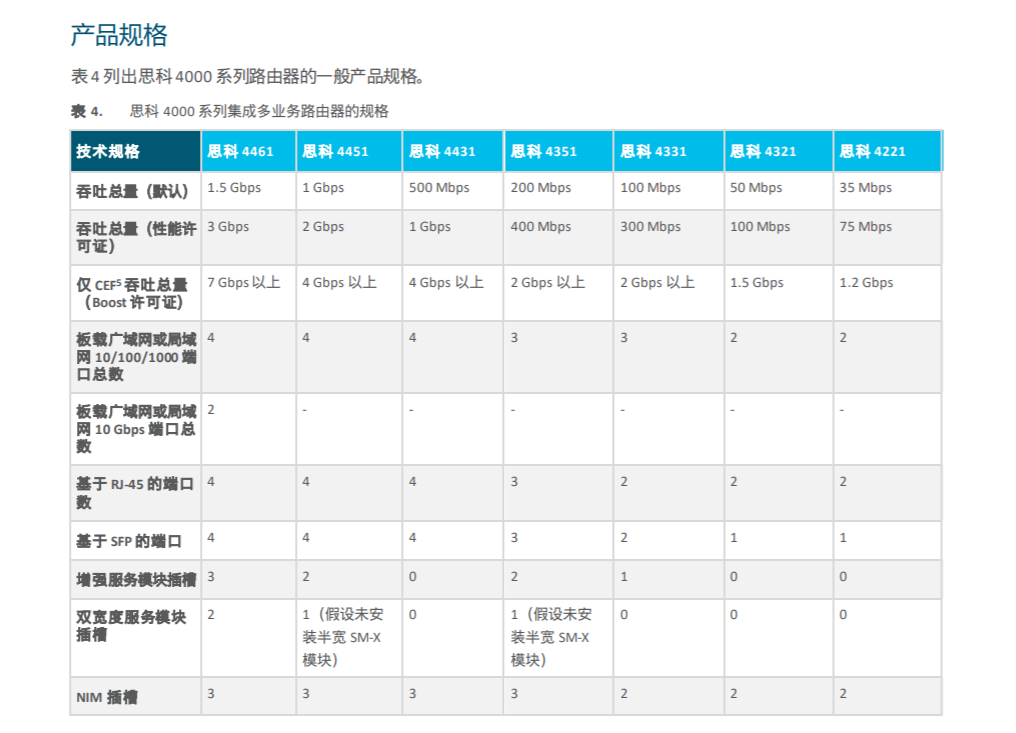Image resolution: width=1016 pixels, height=733 pixels.
Task: Select the 吞吐总量（性能许可证）row label
Action: pos(136,237)
